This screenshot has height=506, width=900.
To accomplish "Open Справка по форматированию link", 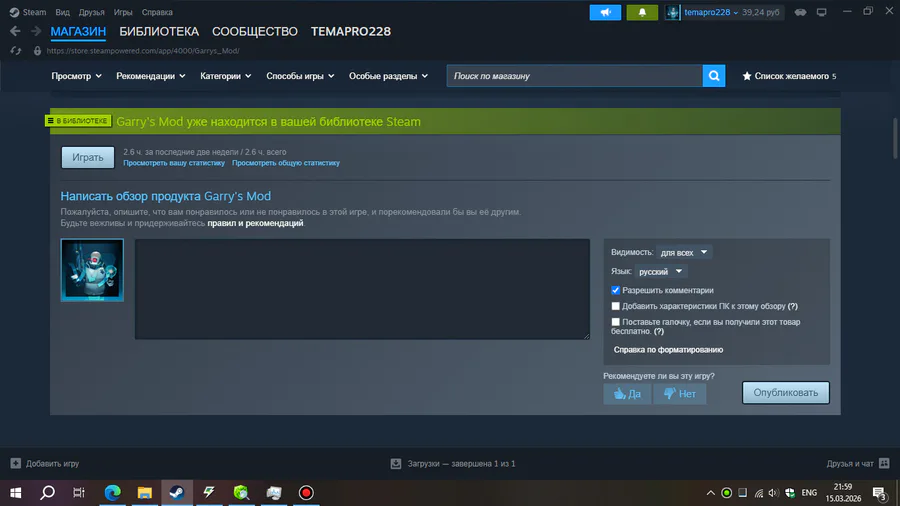I will 668,349.
